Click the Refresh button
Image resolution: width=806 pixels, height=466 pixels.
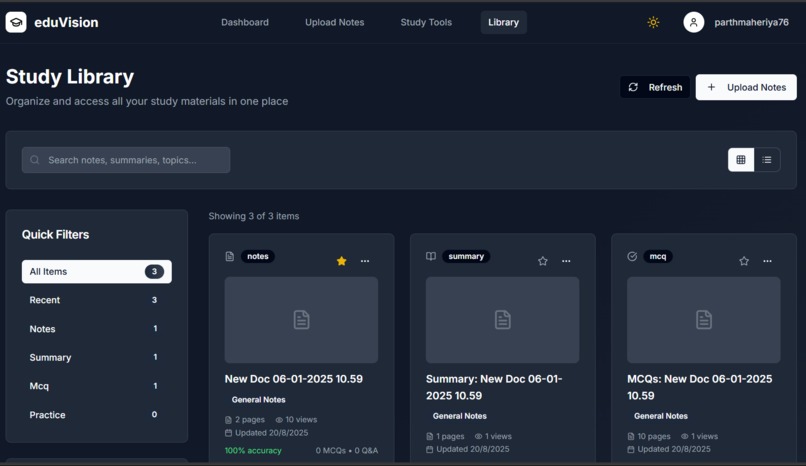click(x=655, y=87)
